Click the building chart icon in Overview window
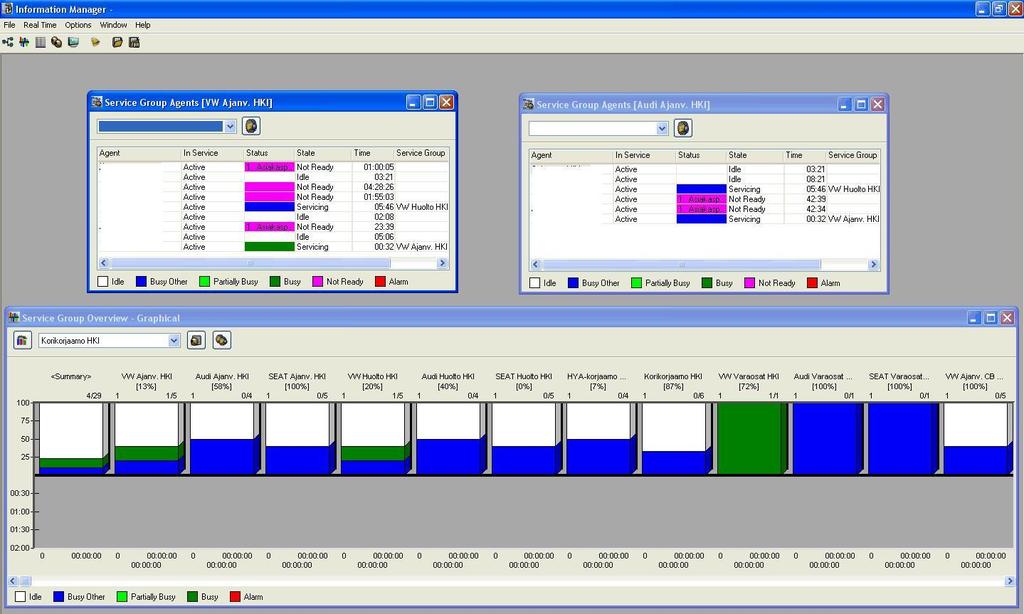This screenshot has height=614, width=1024. (23, 340)
